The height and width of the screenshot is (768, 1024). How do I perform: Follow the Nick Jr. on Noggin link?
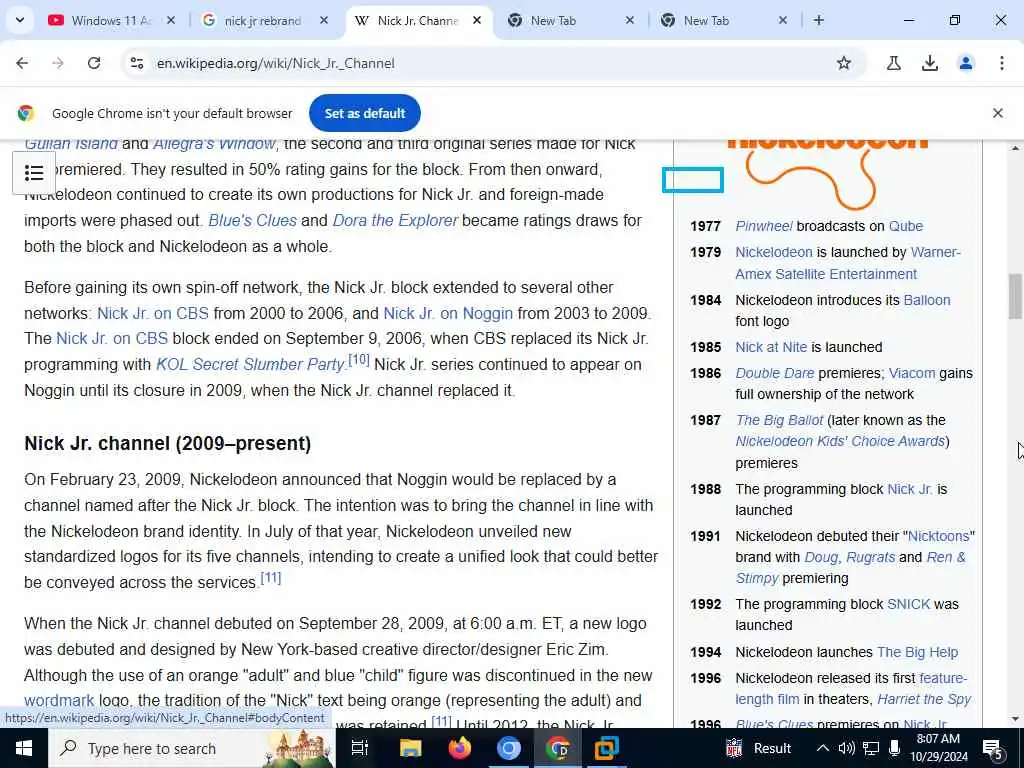click(448, 313)
